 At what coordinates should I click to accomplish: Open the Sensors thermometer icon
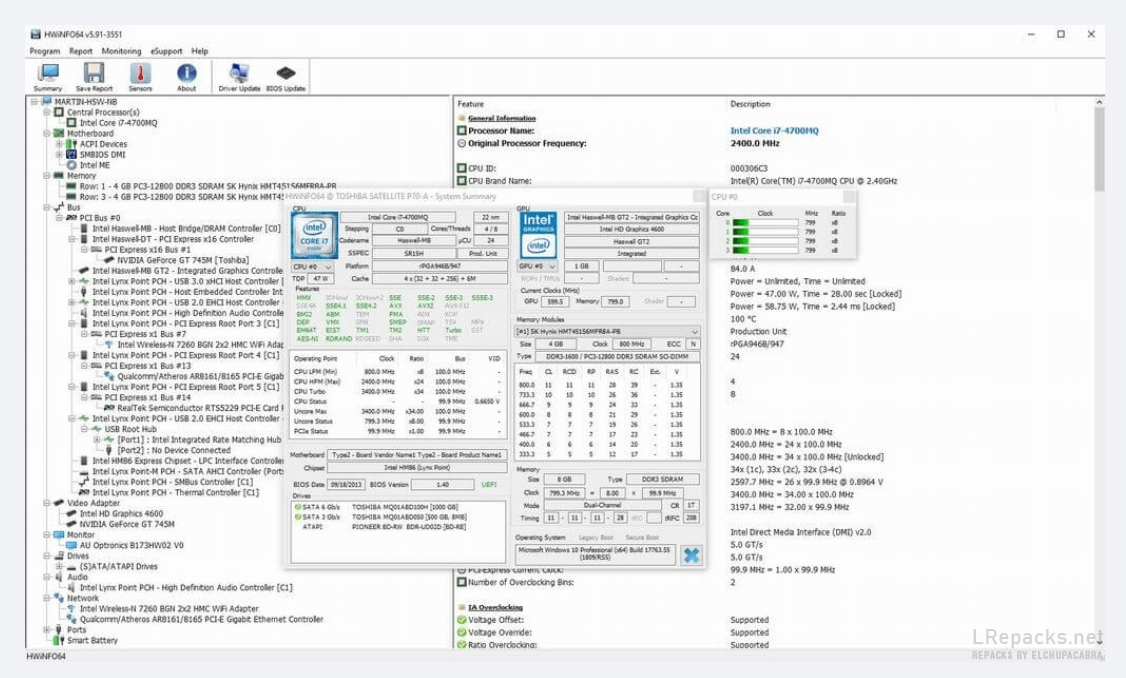(140, 77)
